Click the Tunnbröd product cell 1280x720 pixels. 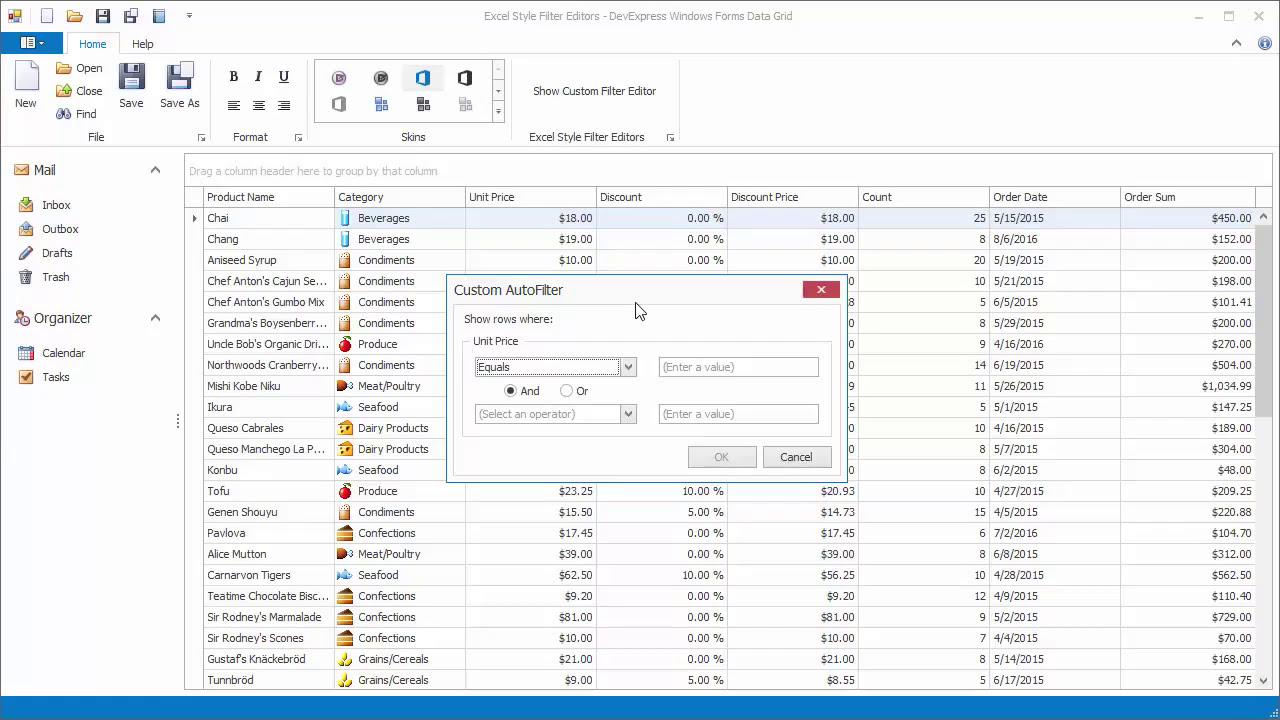[268, 680]
